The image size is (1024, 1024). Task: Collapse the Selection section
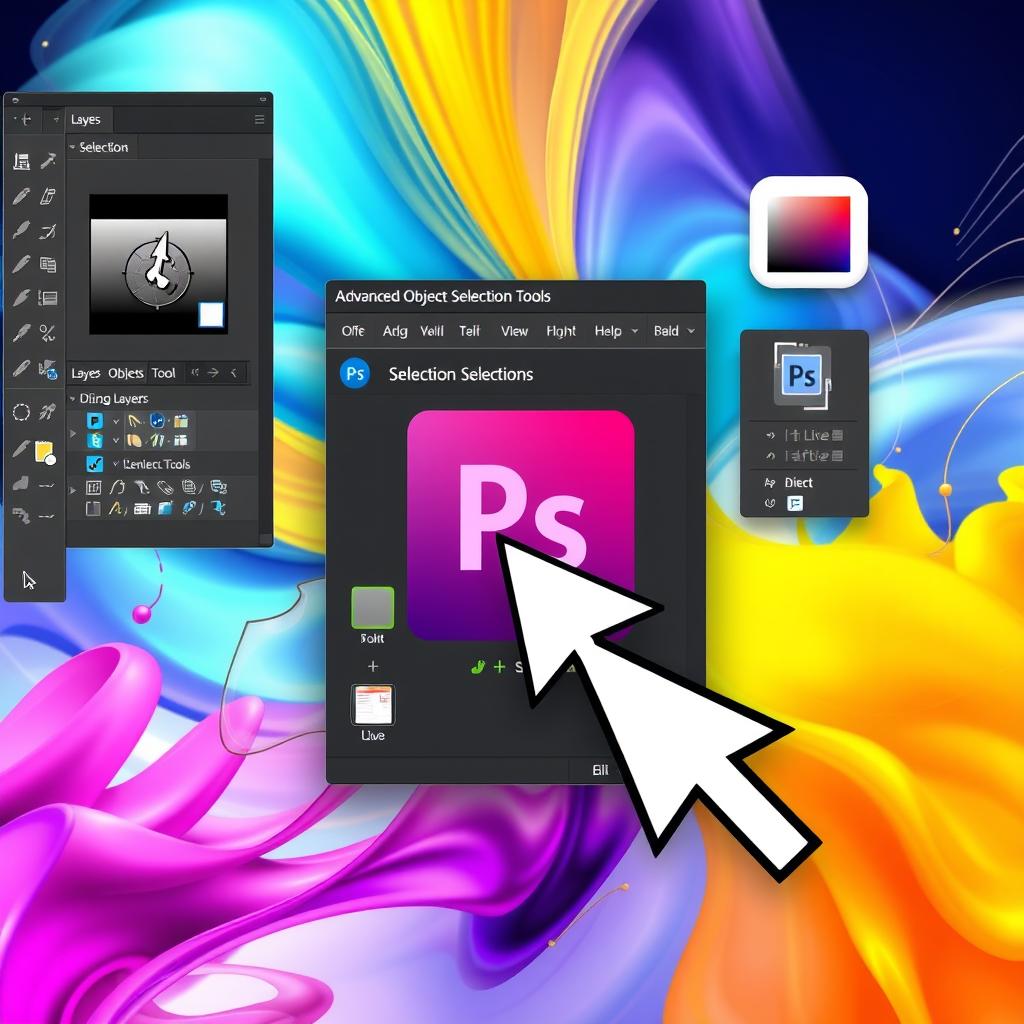(72, 147)
